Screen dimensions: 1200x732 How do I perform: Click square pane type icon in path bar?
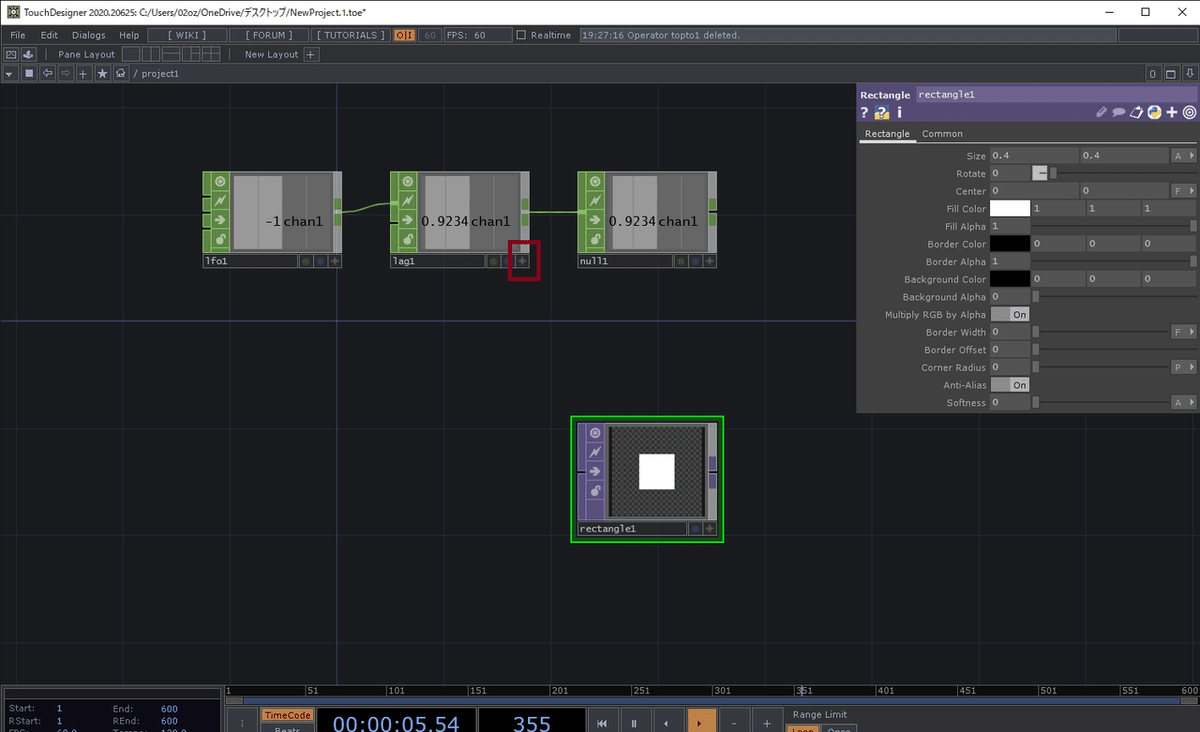(29, 74)
